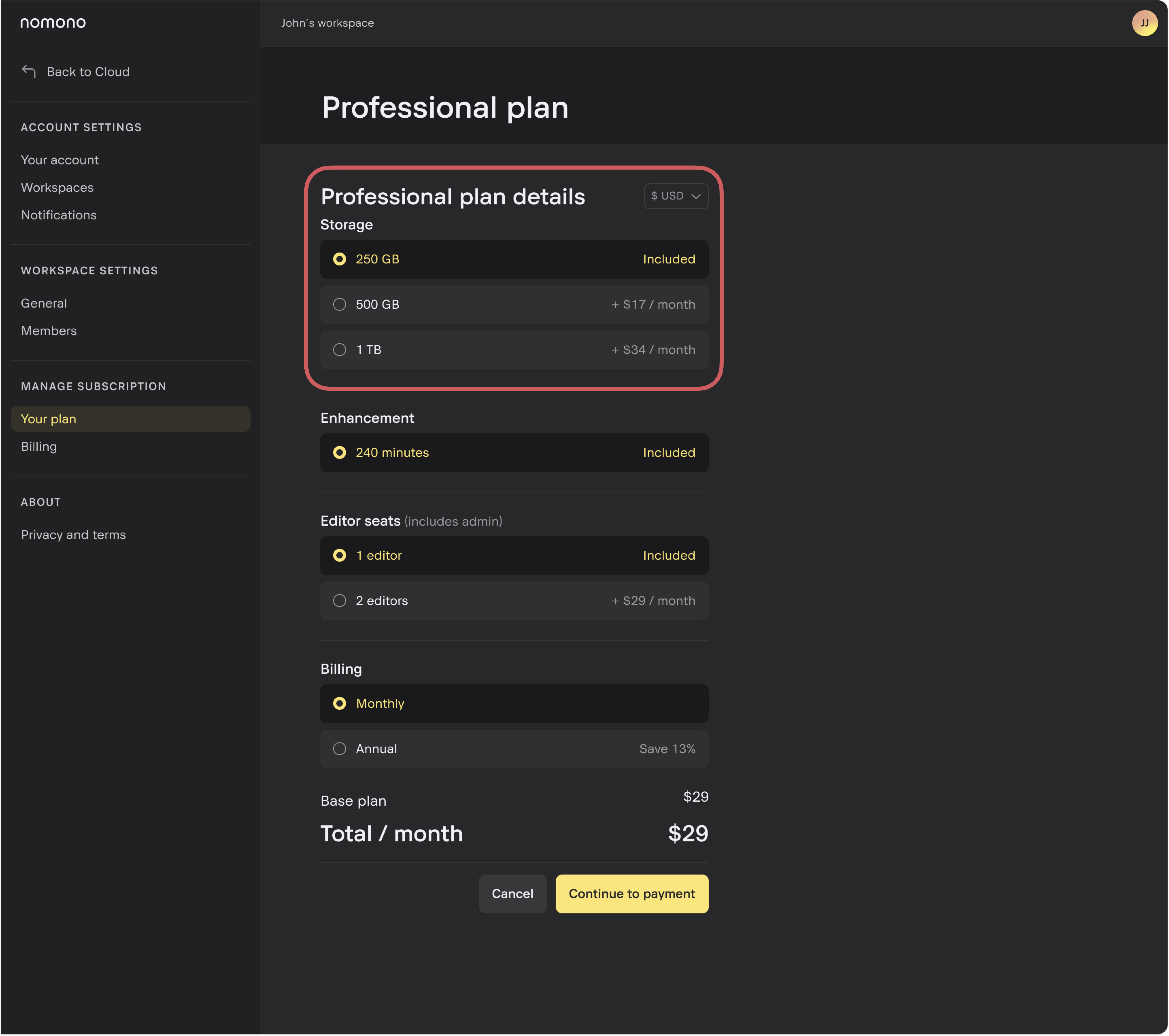Click the Workspaces sidebar icon
Screen dimensions: 1169x1036
click(57, 187)
